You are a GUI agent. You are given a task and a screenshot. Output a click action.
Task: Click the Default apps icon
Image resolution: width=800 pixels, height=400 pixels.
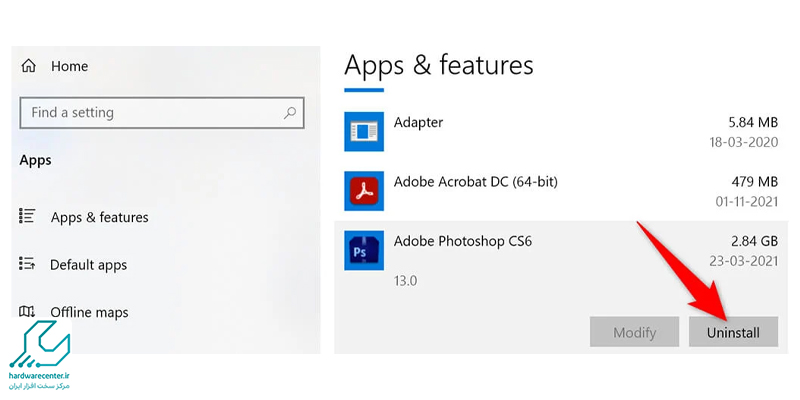pyautogui.click(x=27, y=263)
